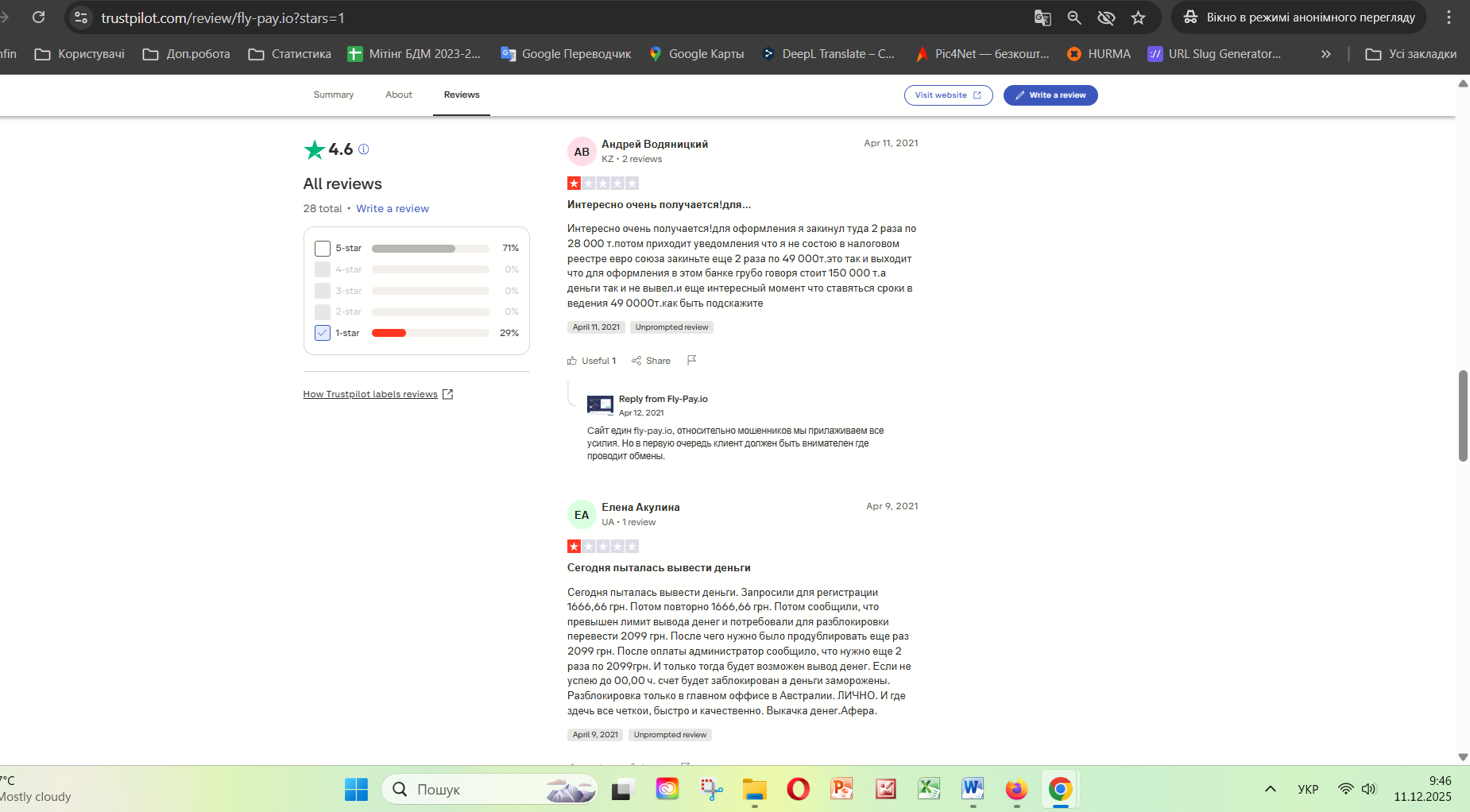Click the red 1-star 29% rating bar

[430, 333]
